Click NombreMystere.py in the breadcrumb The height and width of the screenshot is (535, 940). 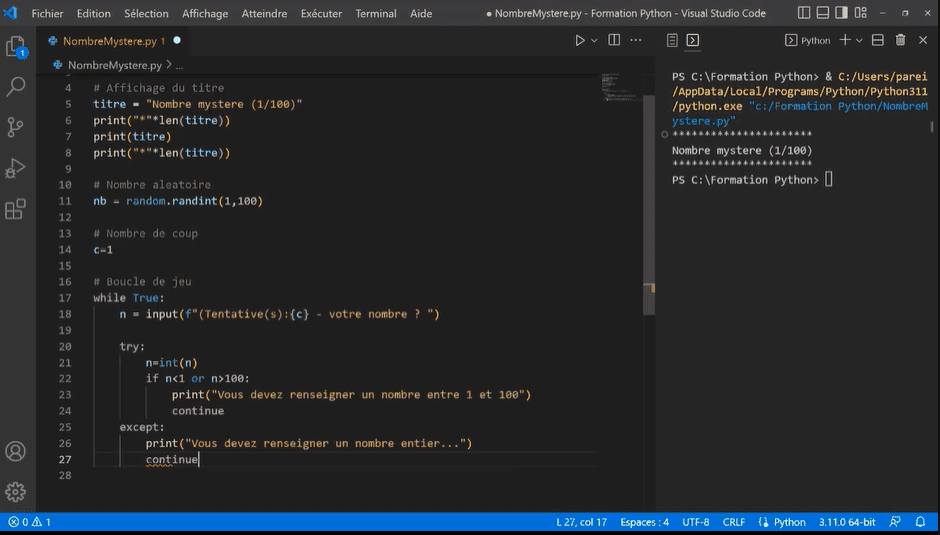coord(115,65)
